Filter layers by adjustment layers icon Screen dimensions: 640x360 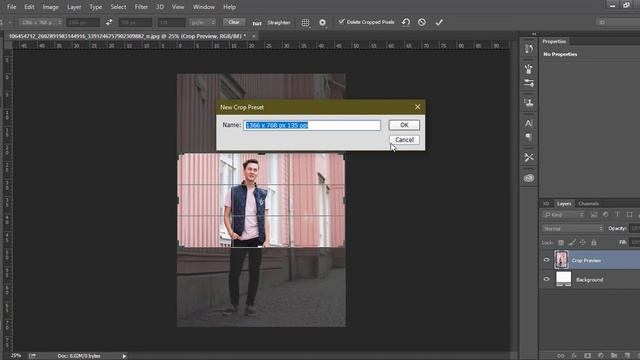point(606,215)
